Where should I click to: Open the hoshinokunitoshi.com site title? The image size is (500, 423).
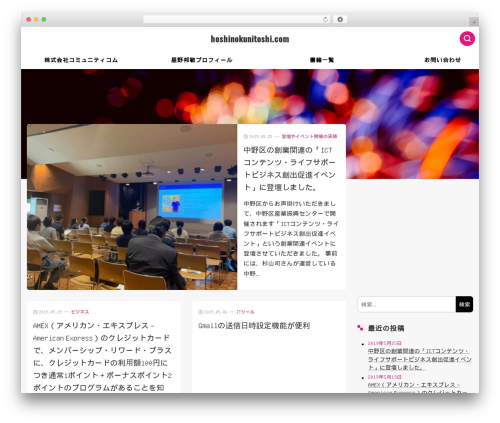250,39
